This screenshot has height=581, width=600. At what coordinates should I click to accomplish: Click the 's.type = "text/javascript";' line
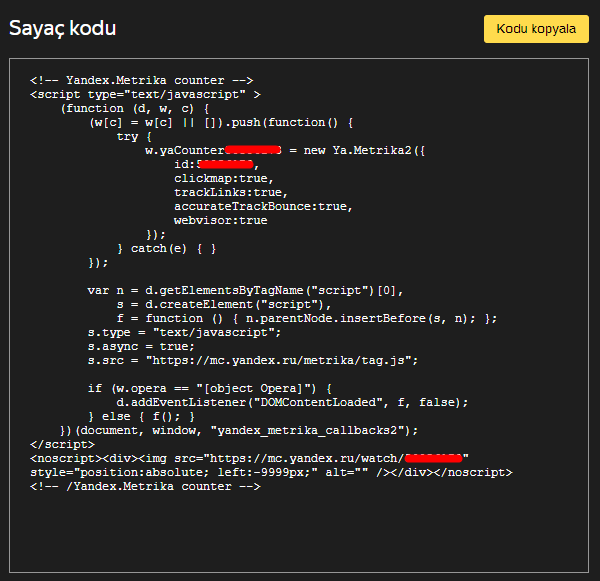pos(184,332)
